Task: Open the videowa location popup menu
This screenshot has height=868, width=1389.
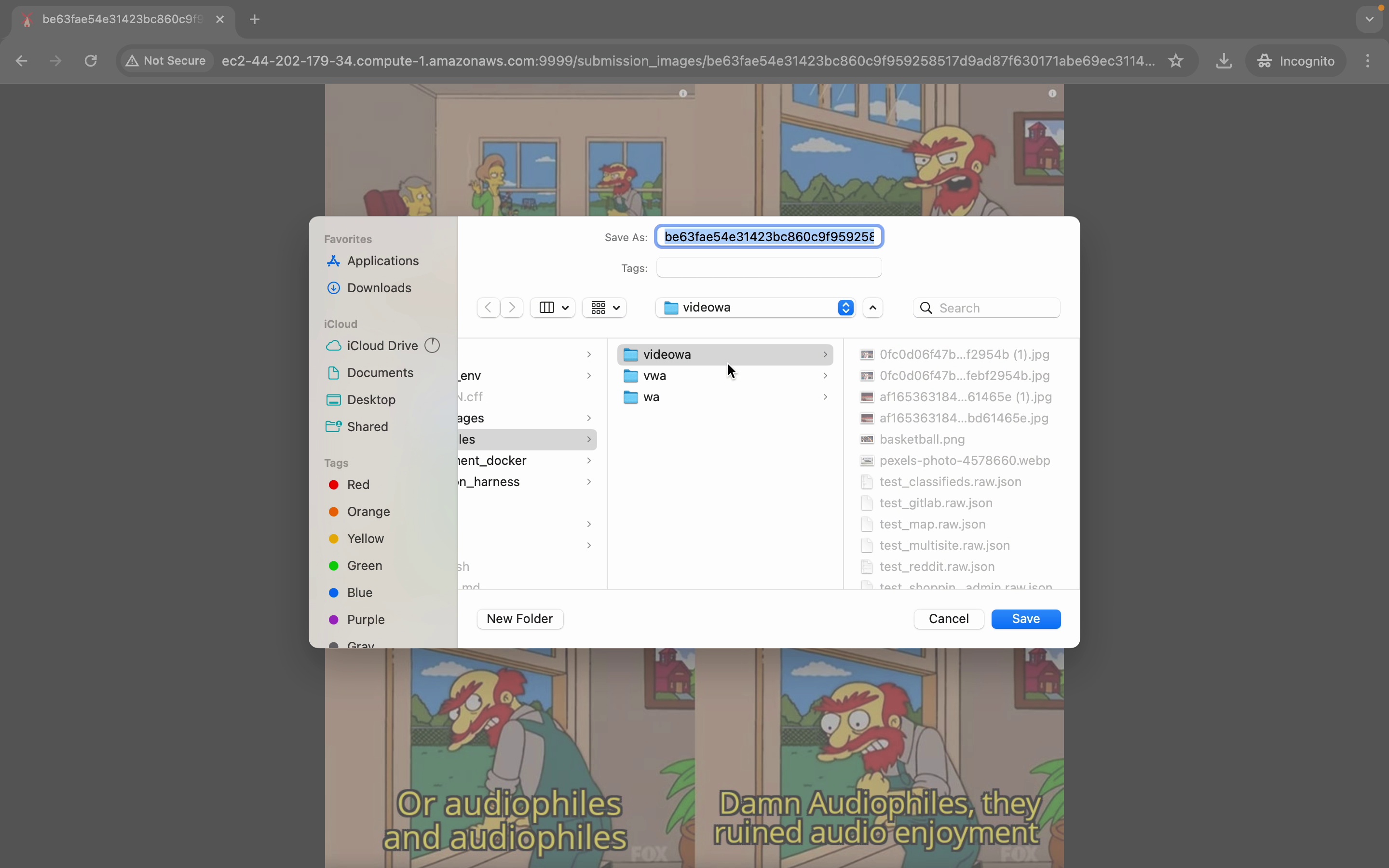Action: click(755, 308)
